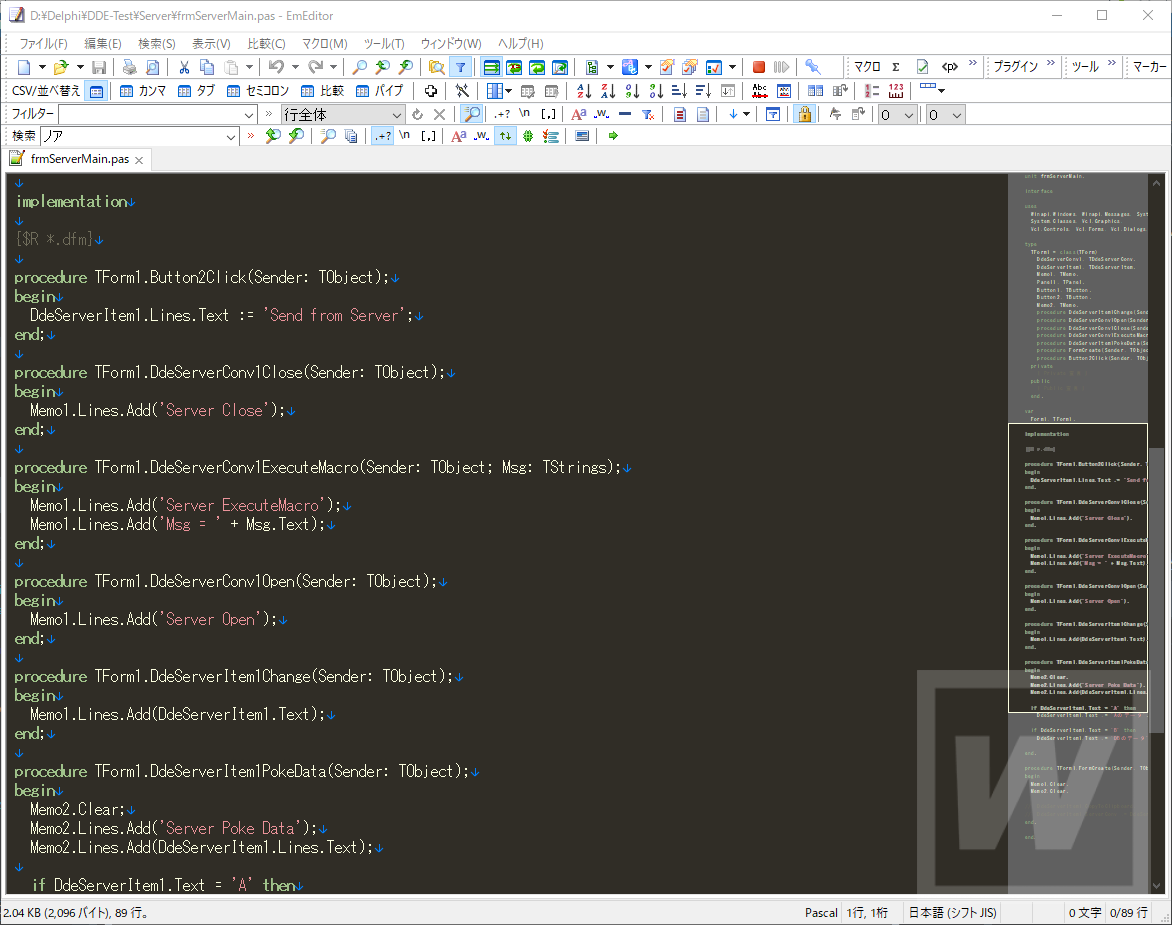The width and height of the screenshot is (1172, 925).
Task: Click the パイプ pipe separator button
Action: click(380, 91)
